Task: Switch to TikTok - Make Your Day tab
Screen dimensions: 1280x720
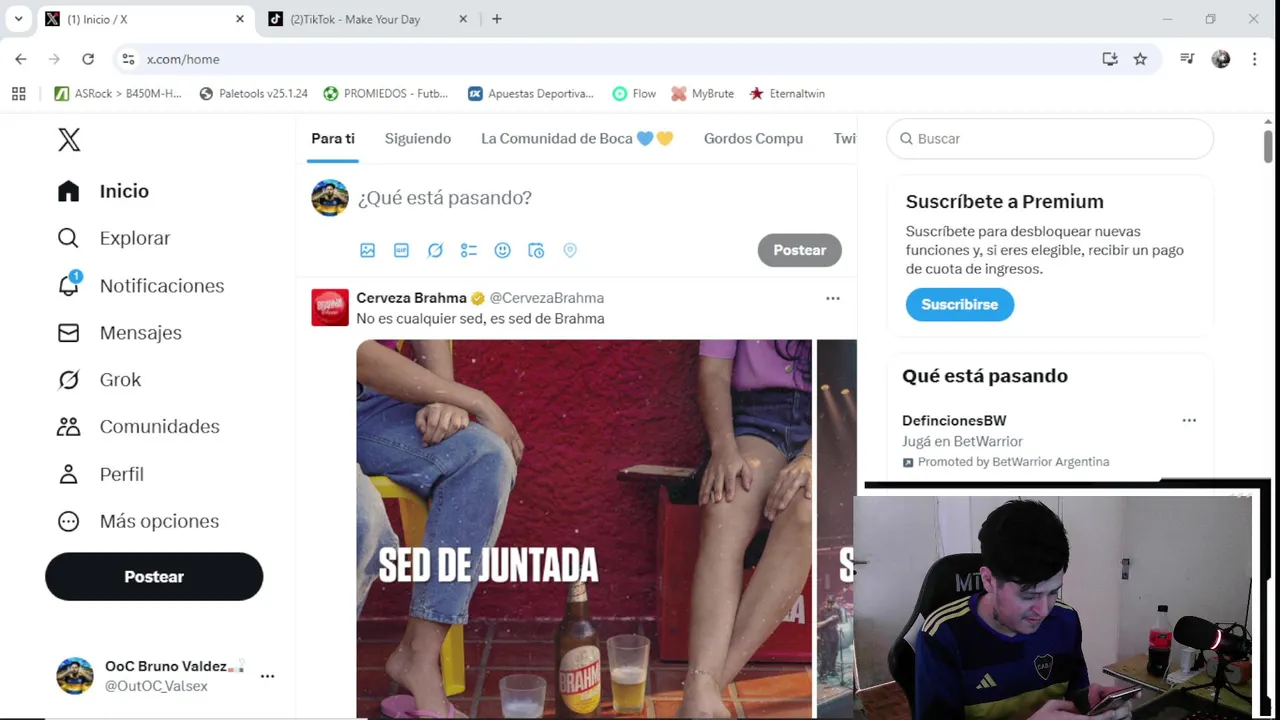Action: 355,19
